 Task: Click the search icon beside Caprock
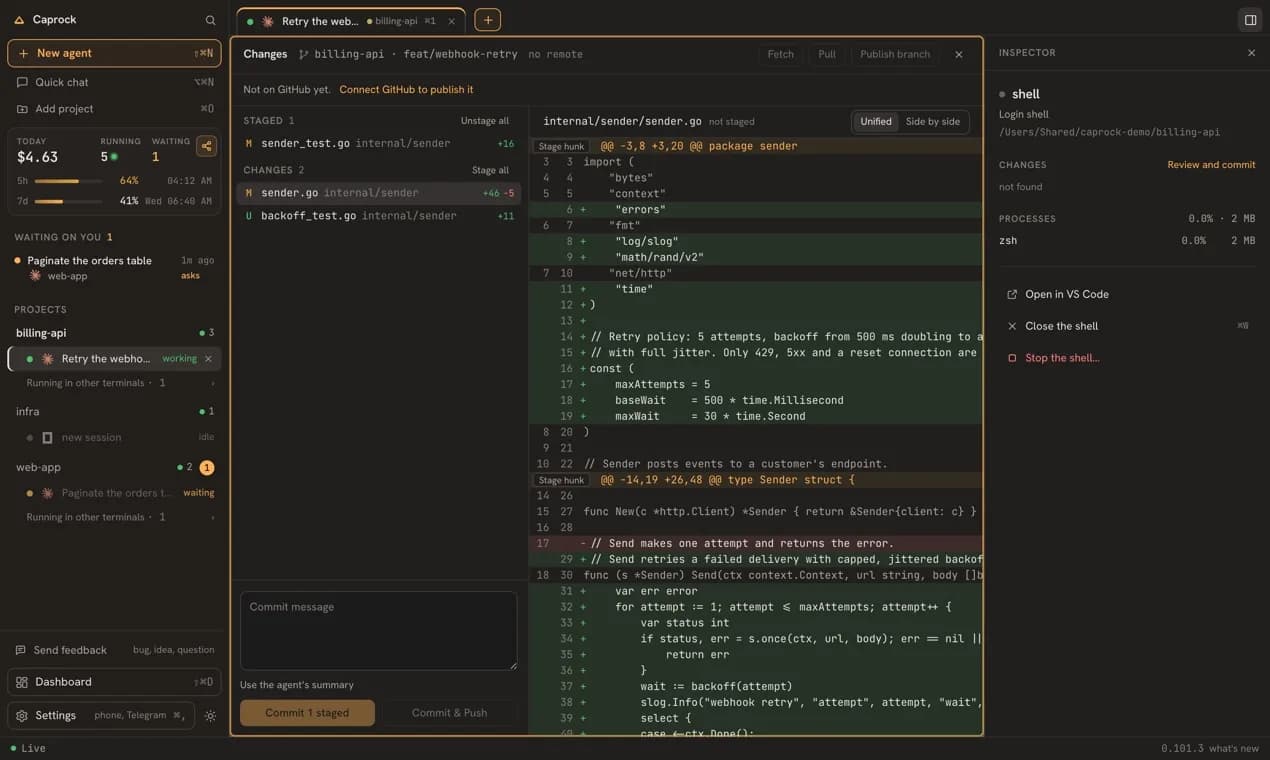(210, 20)
